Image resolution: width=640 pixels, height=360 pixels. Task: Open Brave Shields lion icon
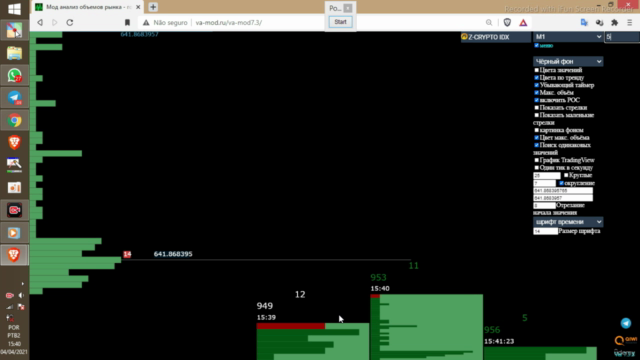coord(507,22)
